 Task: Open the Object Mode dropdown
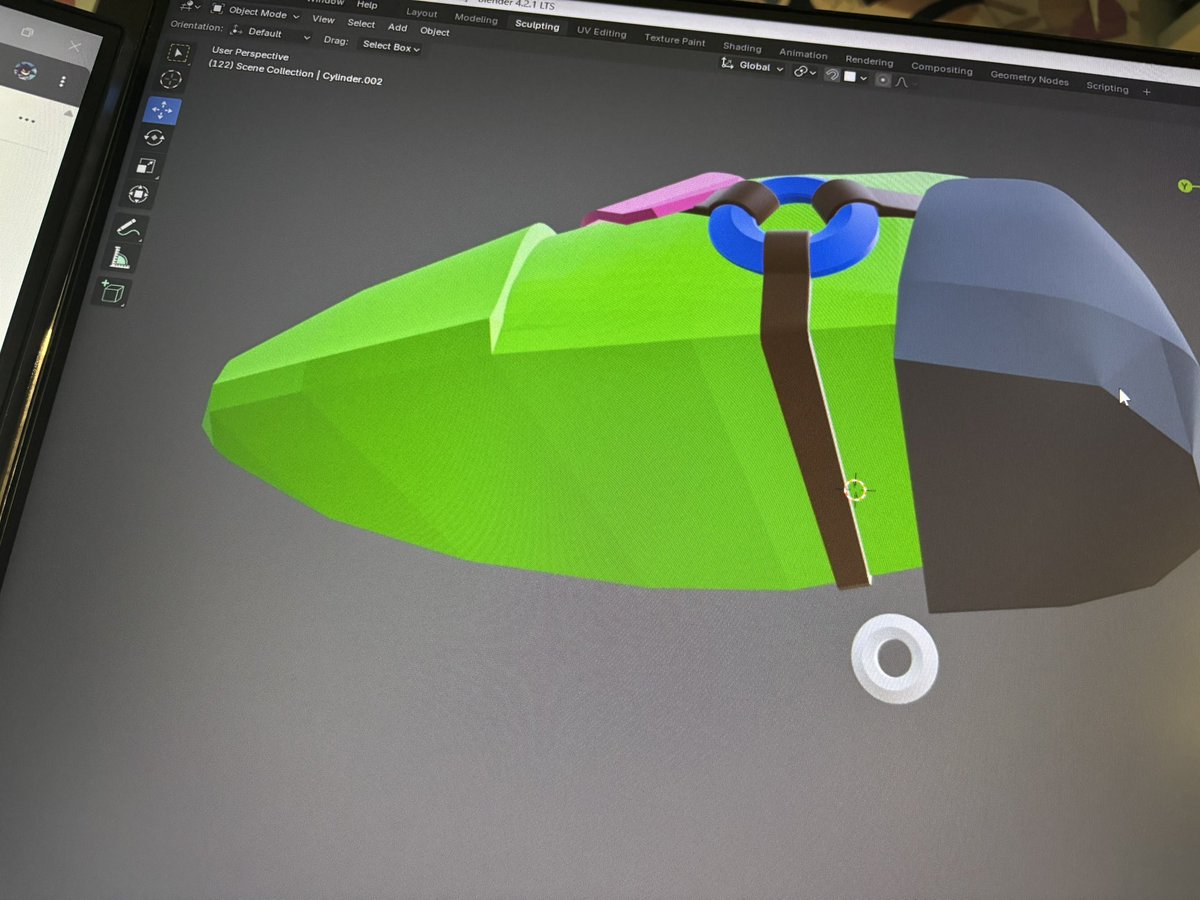click(255, 13)
